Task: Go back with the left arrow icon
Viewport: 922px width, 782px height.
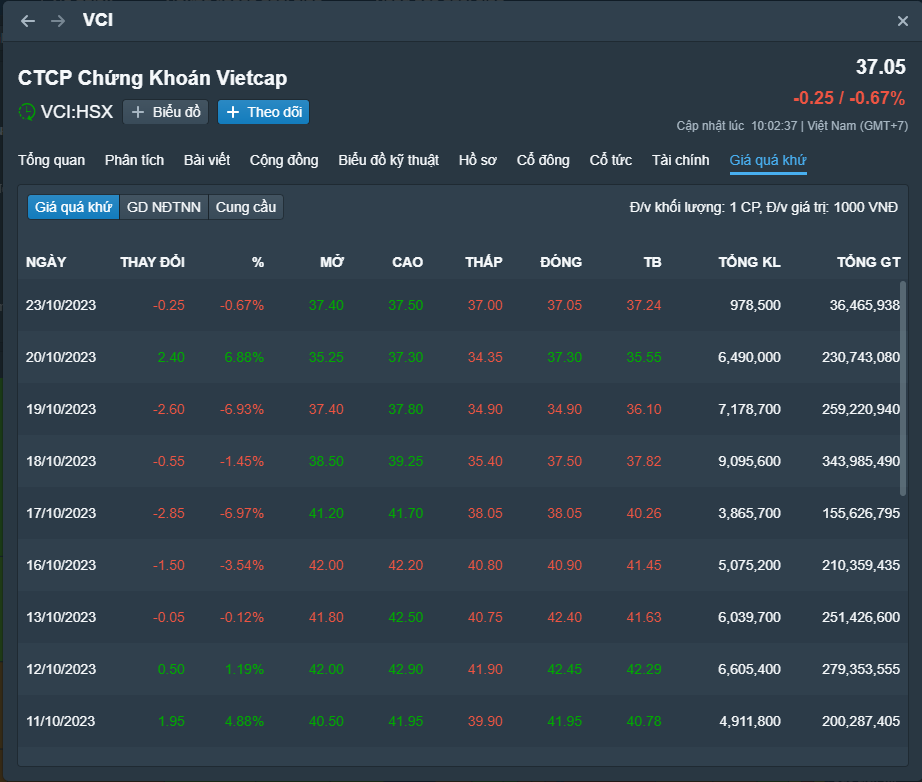Action: coord(28,21)
